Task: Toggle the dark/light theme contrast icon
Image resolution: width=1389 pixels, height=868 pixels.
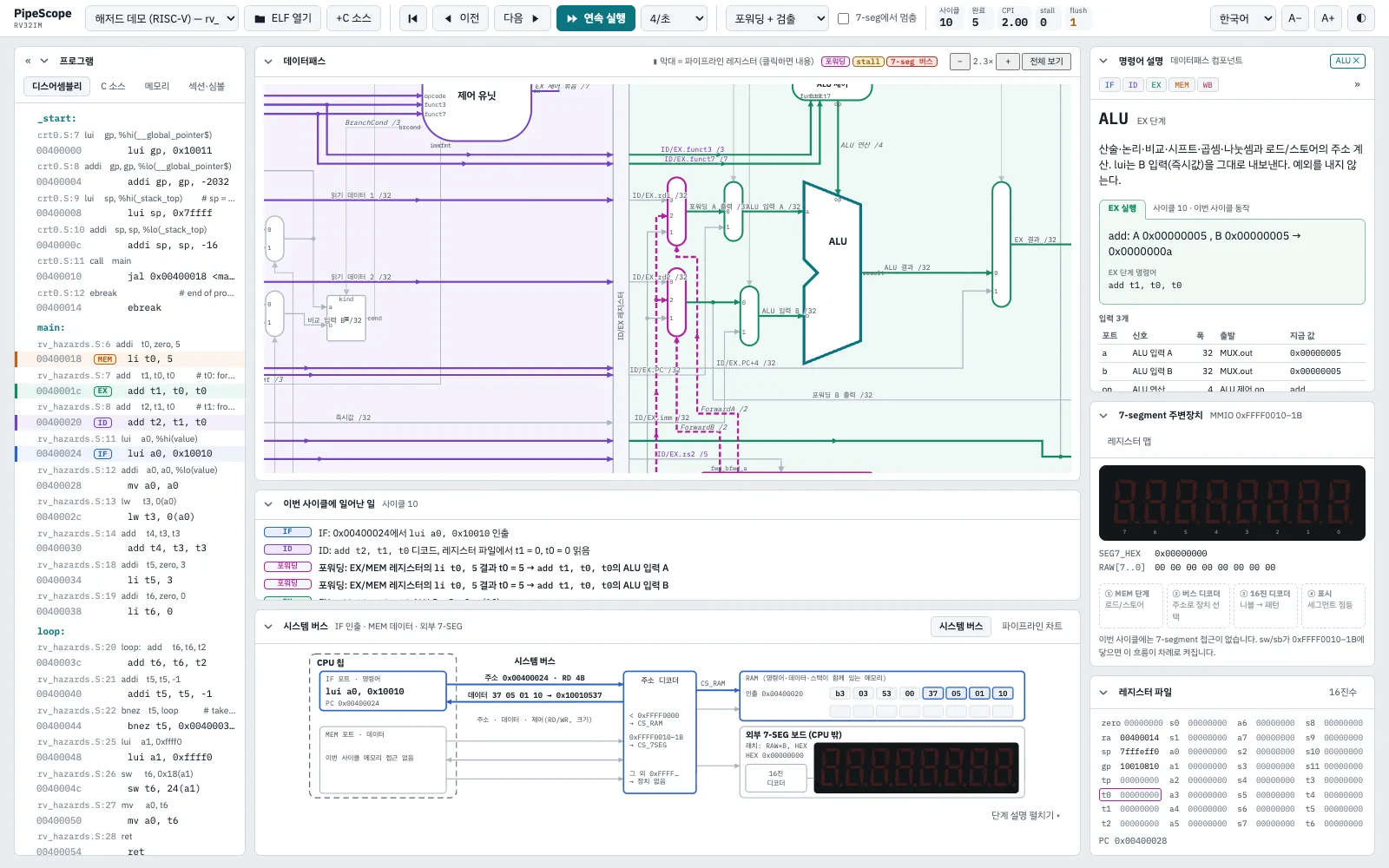Action: point(1360,18)
